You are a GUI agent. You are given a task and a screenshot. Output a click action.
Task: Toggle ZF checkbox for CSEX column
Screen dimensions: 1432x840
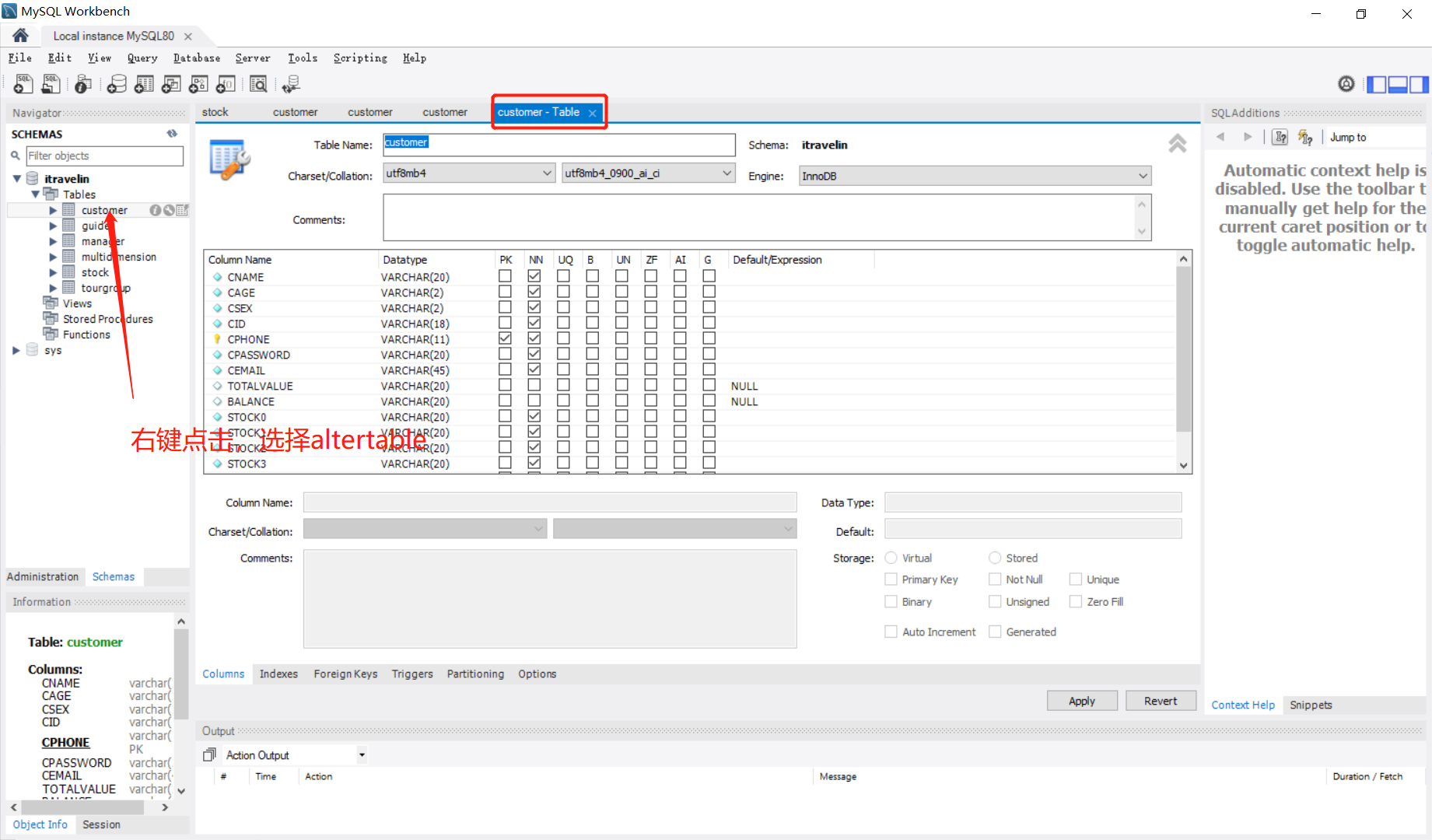(x=650, y=307)
